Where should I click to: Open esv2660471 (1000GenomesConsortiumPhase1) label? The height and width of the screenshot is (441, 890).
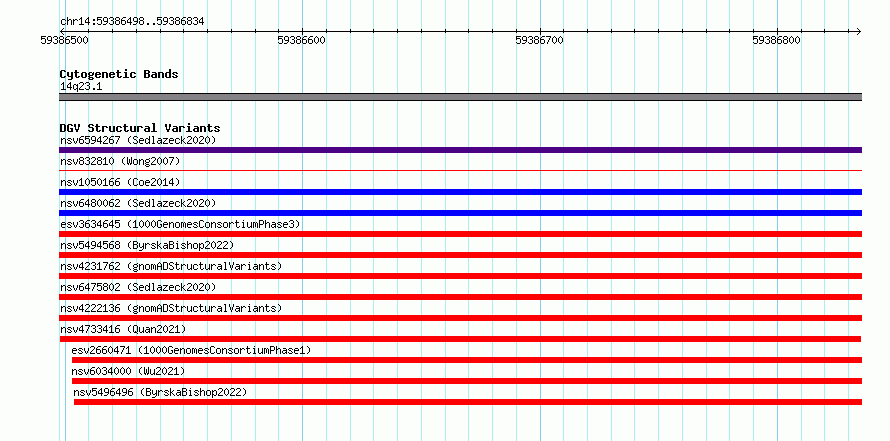(191, 350)
